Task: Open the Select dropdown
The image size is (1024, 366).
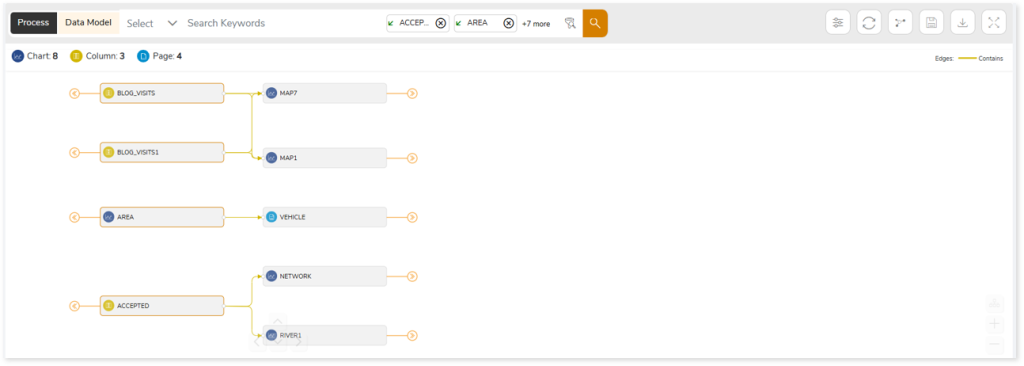Action: pyautogui.click(x=152, y=23)
